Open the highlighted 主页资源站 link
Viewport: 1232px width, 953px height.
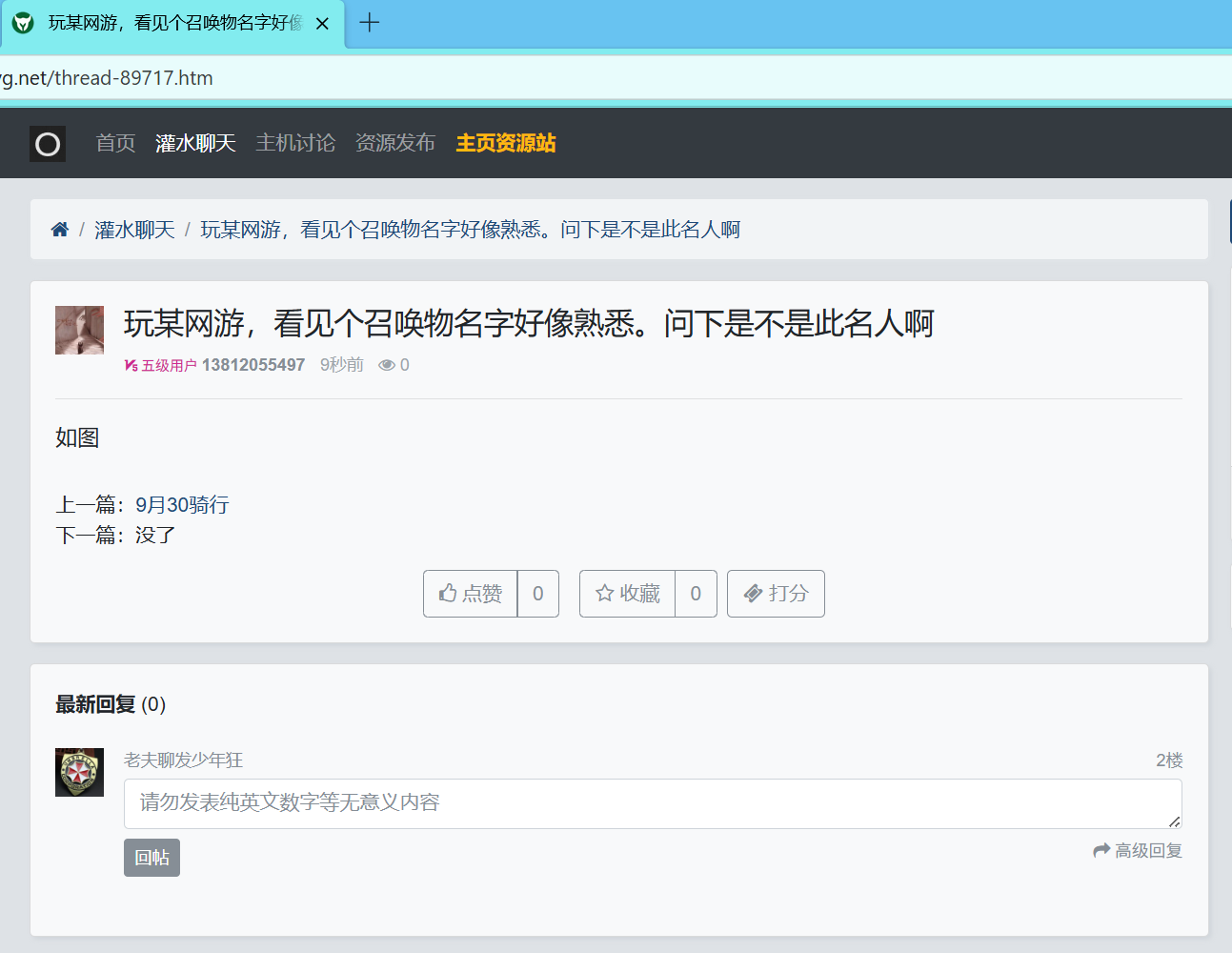point(506,143)
